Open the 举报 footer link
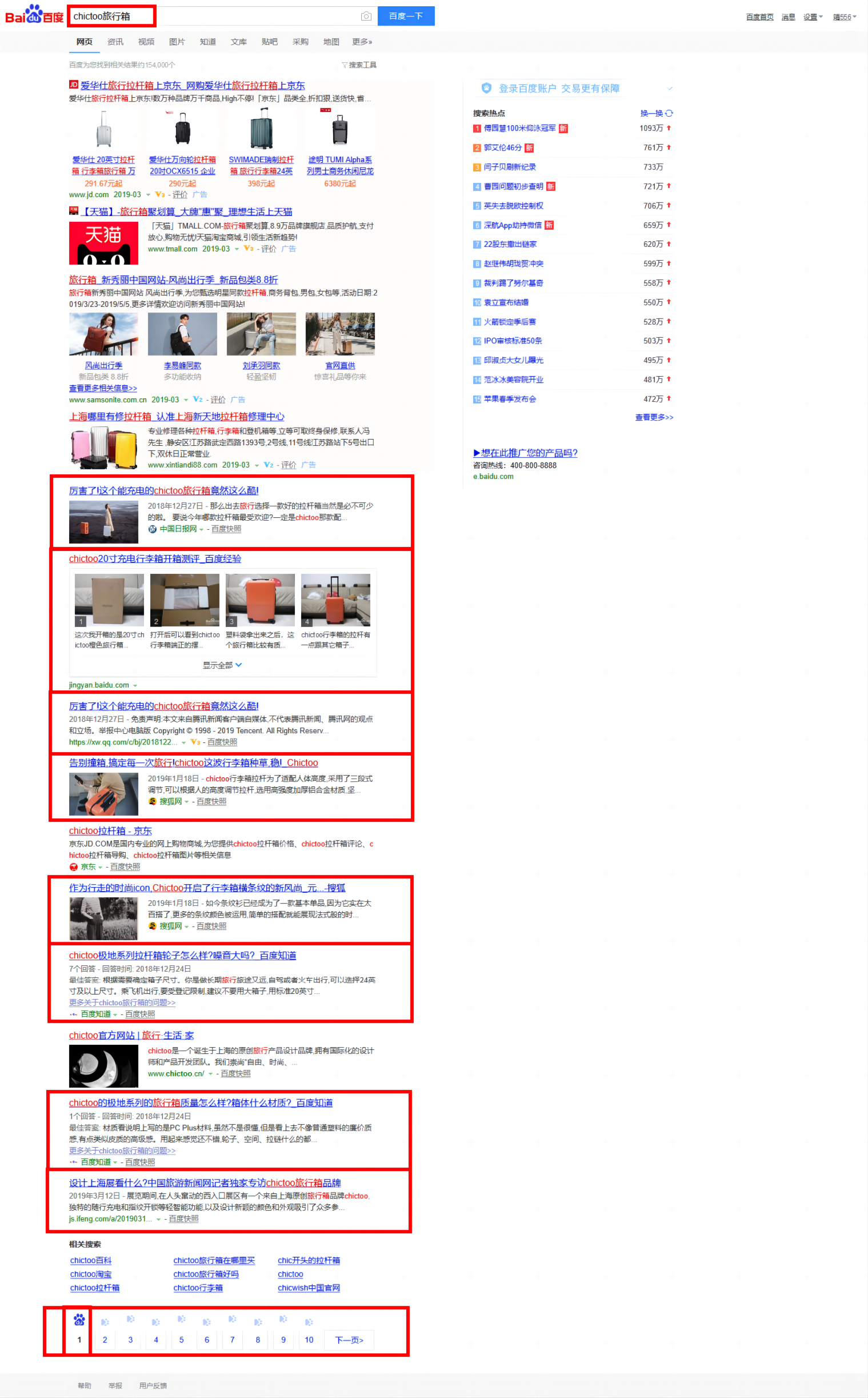Screen dimensions: 868x1398 [115, 1385]
